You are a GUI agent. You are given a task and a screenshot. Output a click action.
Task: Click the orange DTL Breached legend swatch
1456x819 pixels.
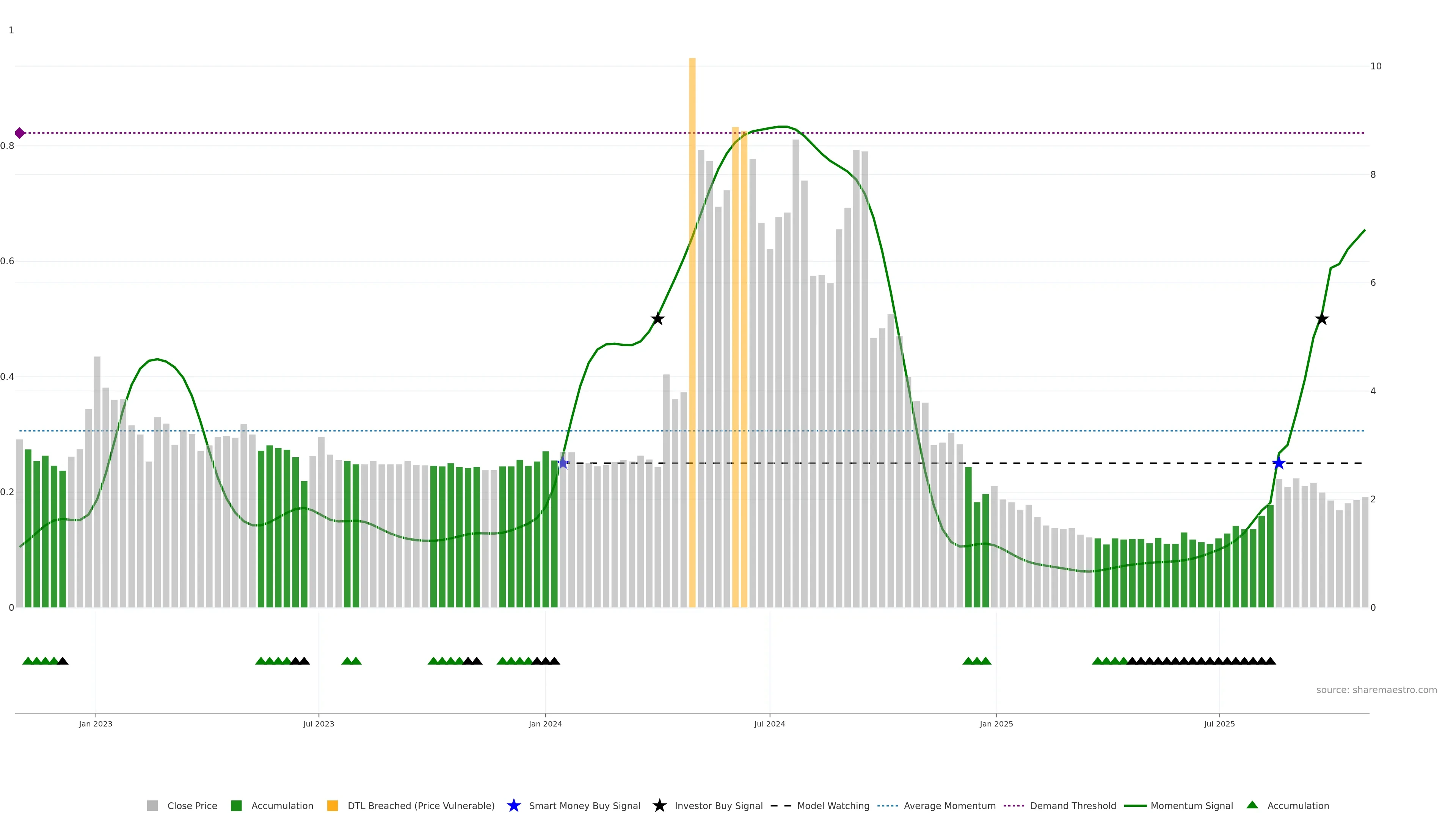pyautogui.click(x=333, y=805)
